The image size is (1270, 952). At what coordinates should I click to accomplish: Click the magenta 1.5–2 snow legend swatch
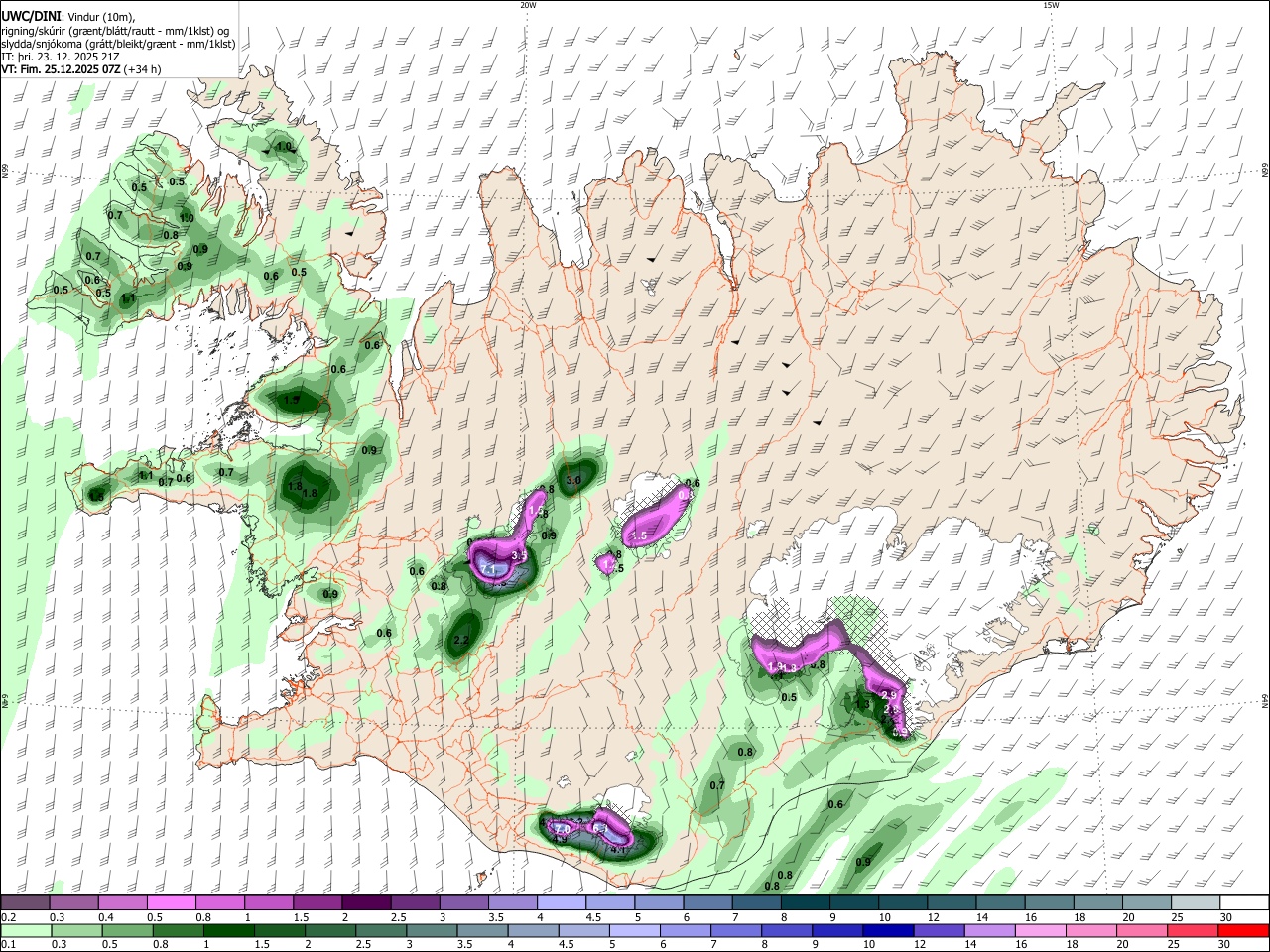click(317, 902)
